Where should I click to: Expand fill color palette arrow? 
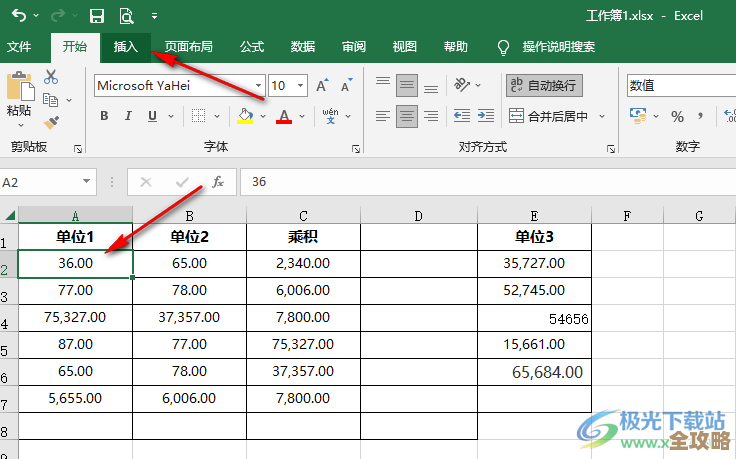[263, 116]
